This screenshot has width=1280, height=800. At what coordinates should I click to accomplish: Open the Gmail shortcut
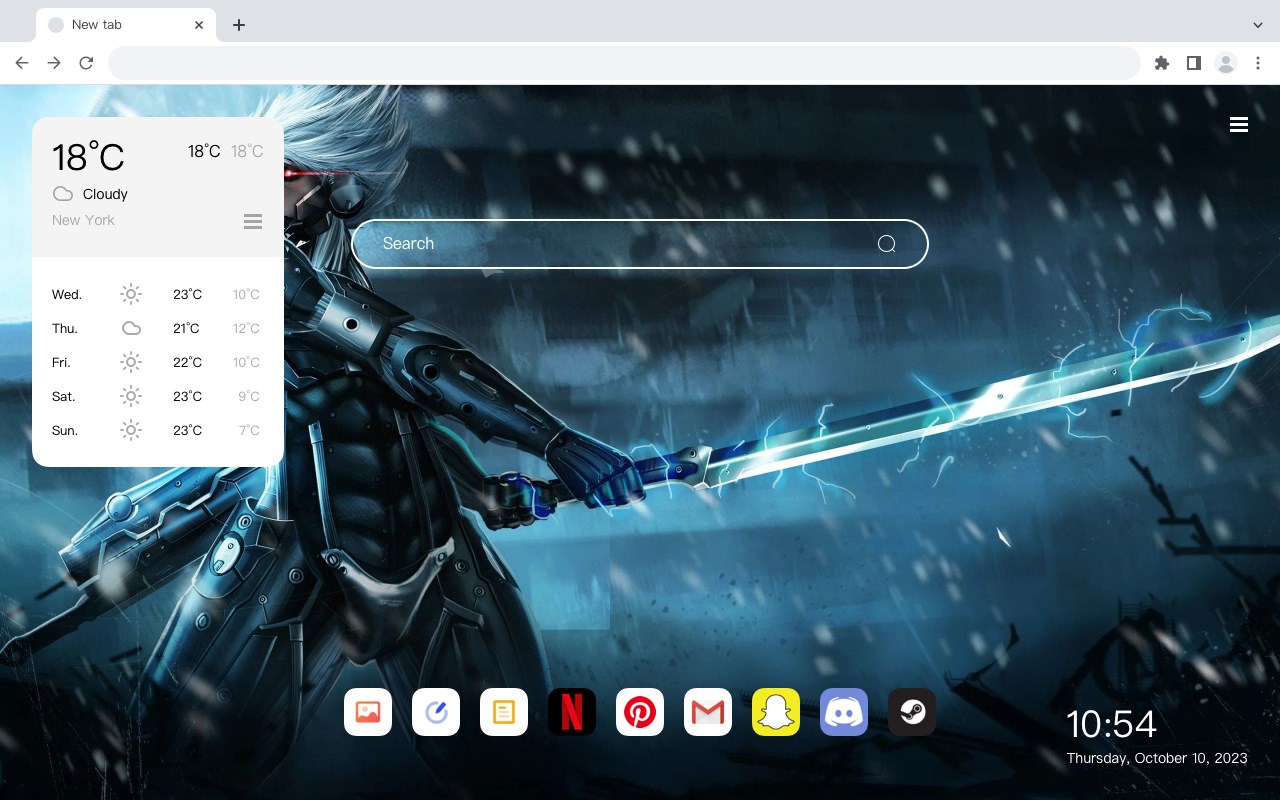pos(708,712)
